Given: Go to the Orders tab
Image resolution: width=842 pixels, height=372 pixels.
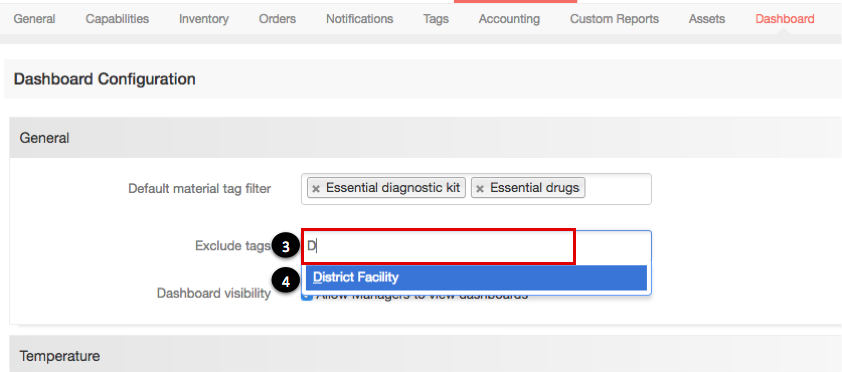Looking at the screenshot, I should click(x=277, y=19).
